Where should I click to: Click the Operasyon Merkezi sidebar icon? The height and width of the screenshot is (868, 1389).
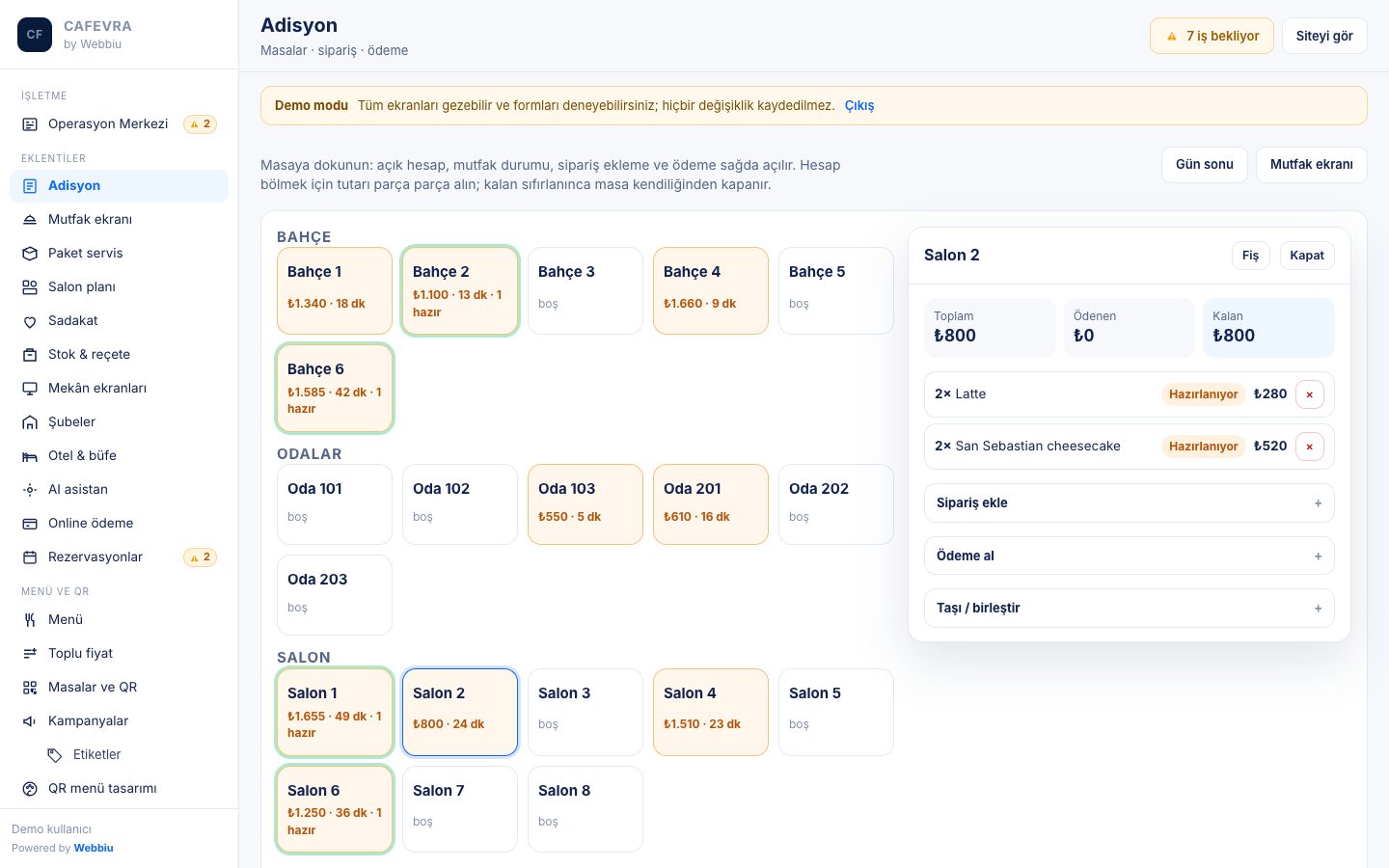point(30,124)
